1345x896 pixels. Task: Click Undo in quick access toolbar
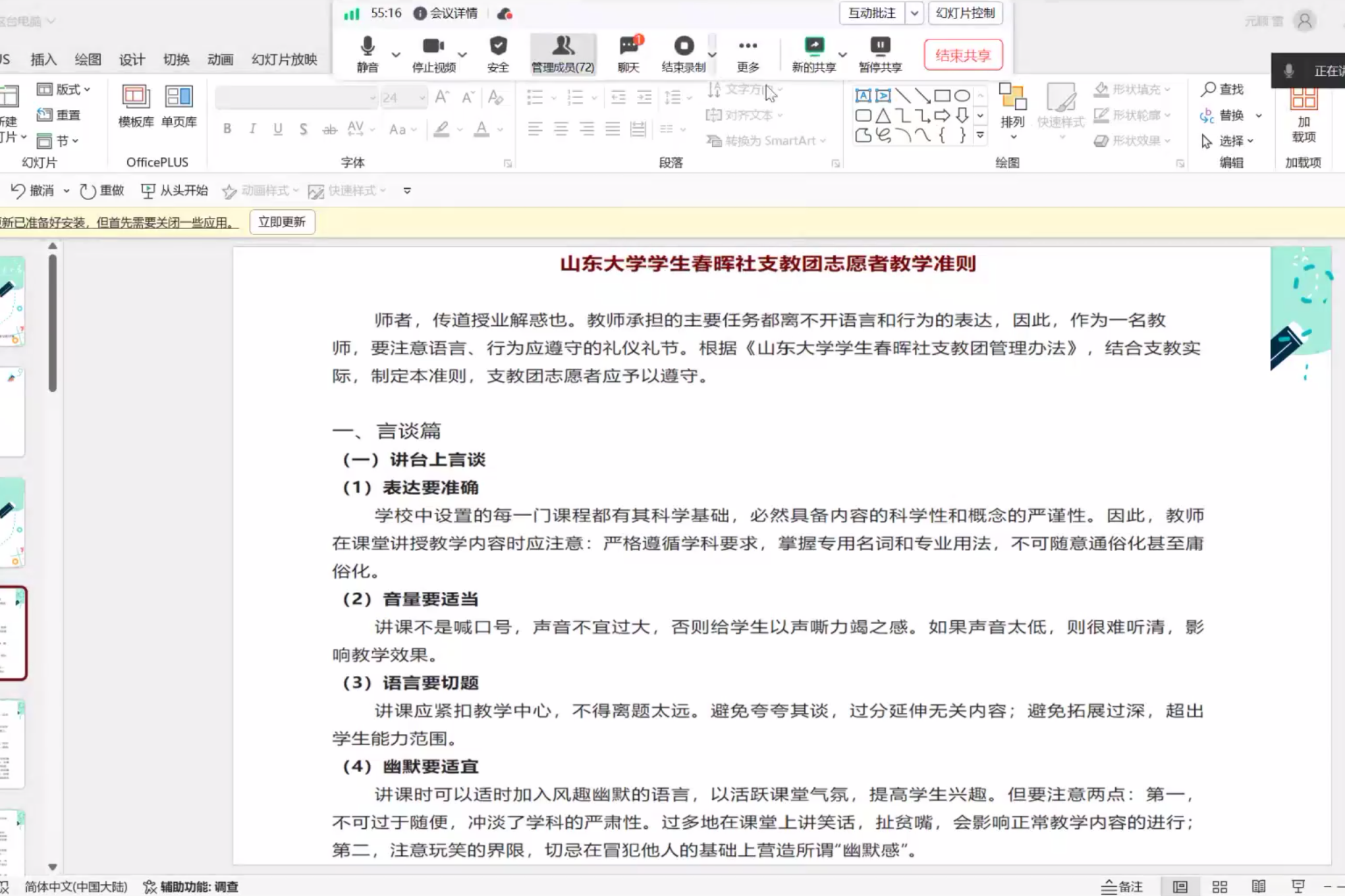(x=32, y=191)
